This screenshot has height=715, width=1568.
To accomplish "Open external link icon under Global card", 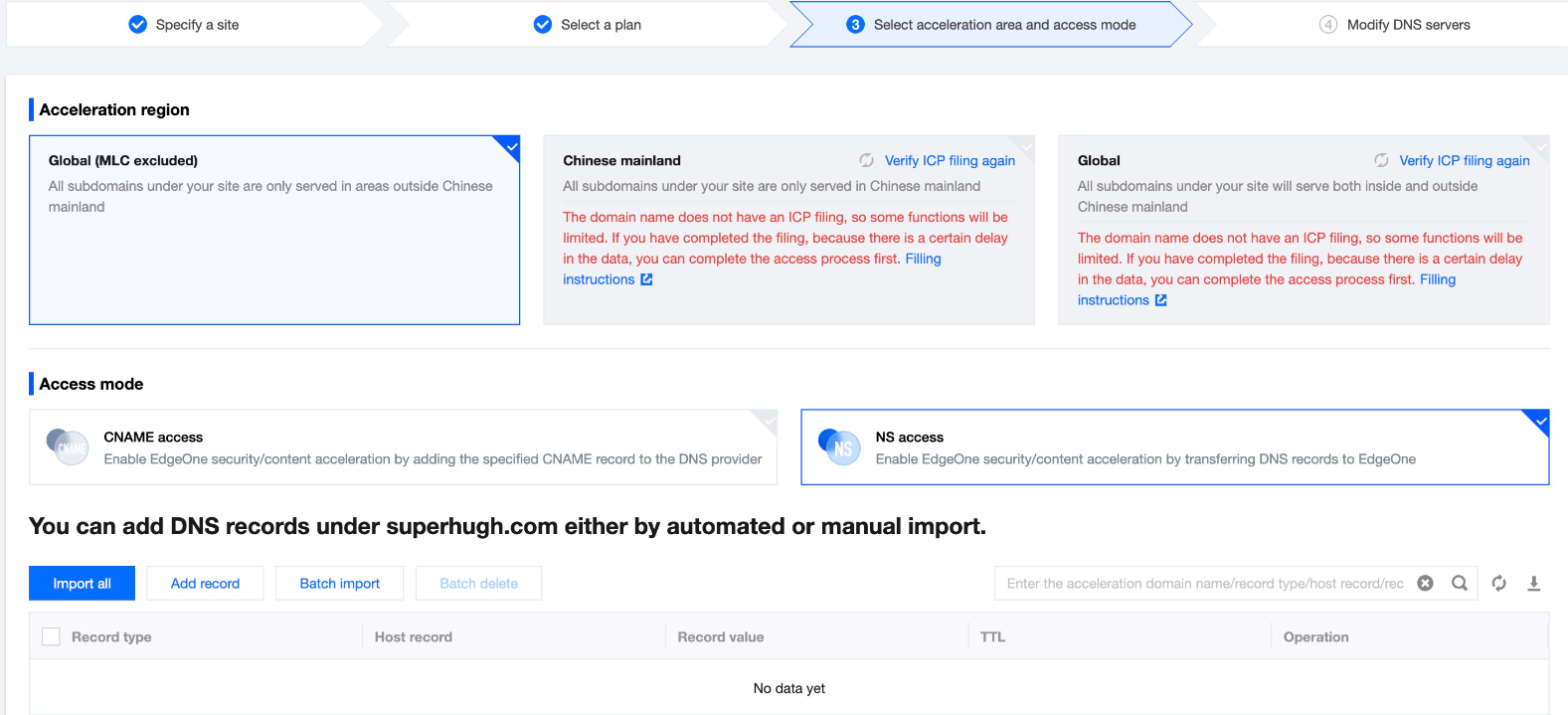I will pos(1160,300).
